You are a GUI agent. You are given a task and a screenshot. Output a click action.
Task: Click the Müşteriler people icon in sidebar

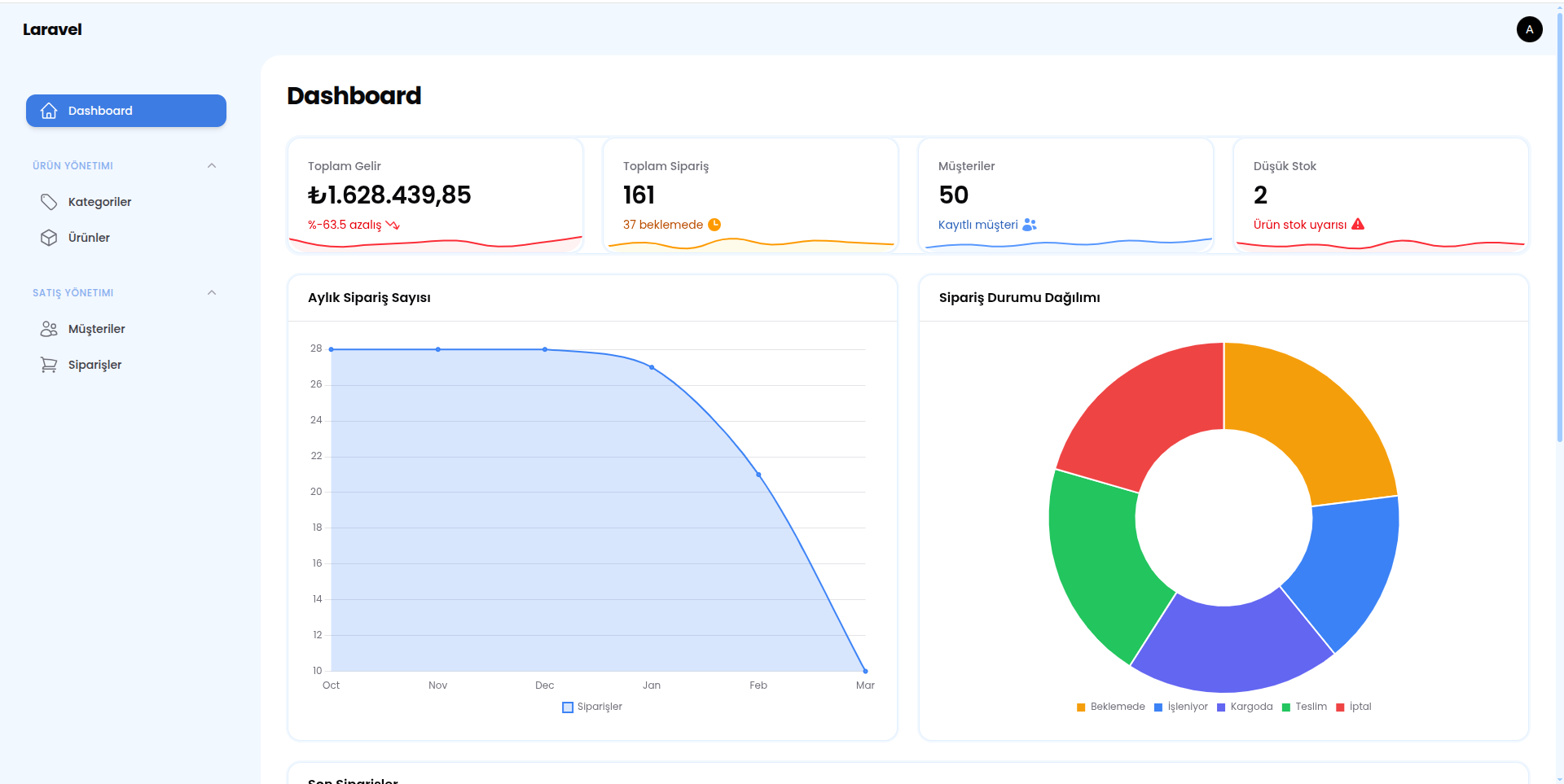49,329
